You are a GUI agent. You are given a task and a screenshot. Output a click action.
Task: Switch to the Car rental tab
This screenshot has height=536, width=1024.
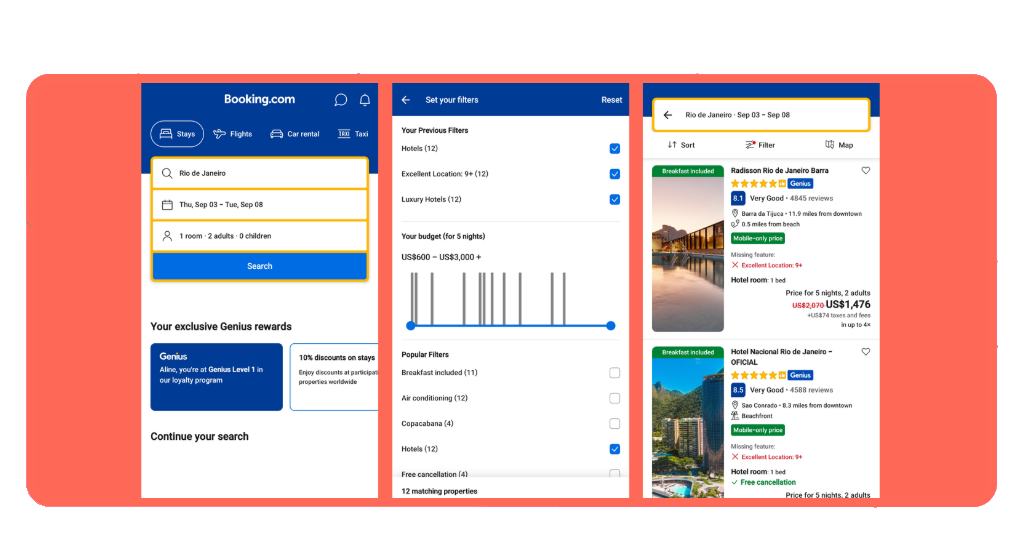295,134
